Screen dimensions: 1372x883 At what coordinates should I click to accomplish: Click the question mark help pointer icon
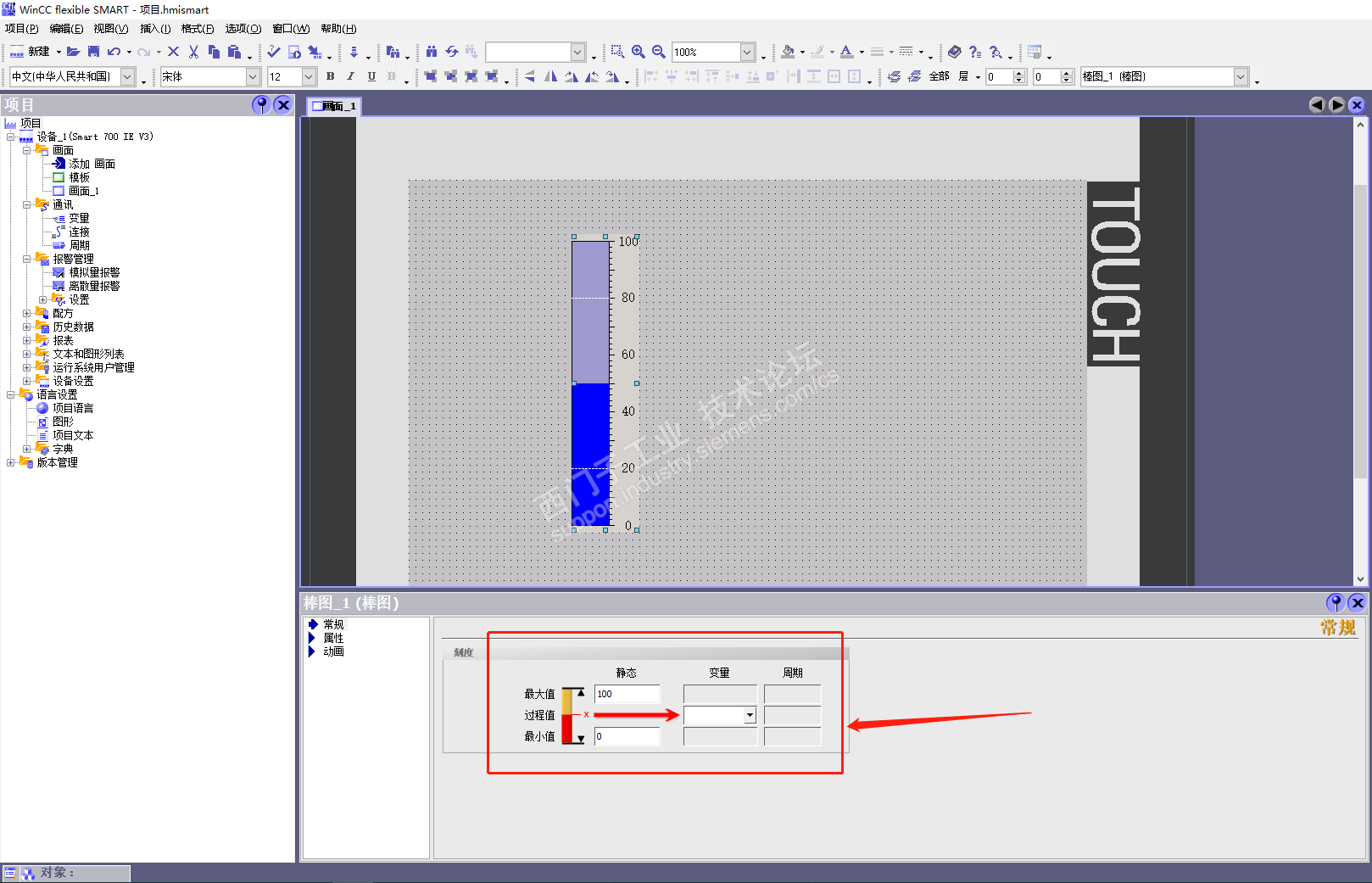[x=975, y=52]
